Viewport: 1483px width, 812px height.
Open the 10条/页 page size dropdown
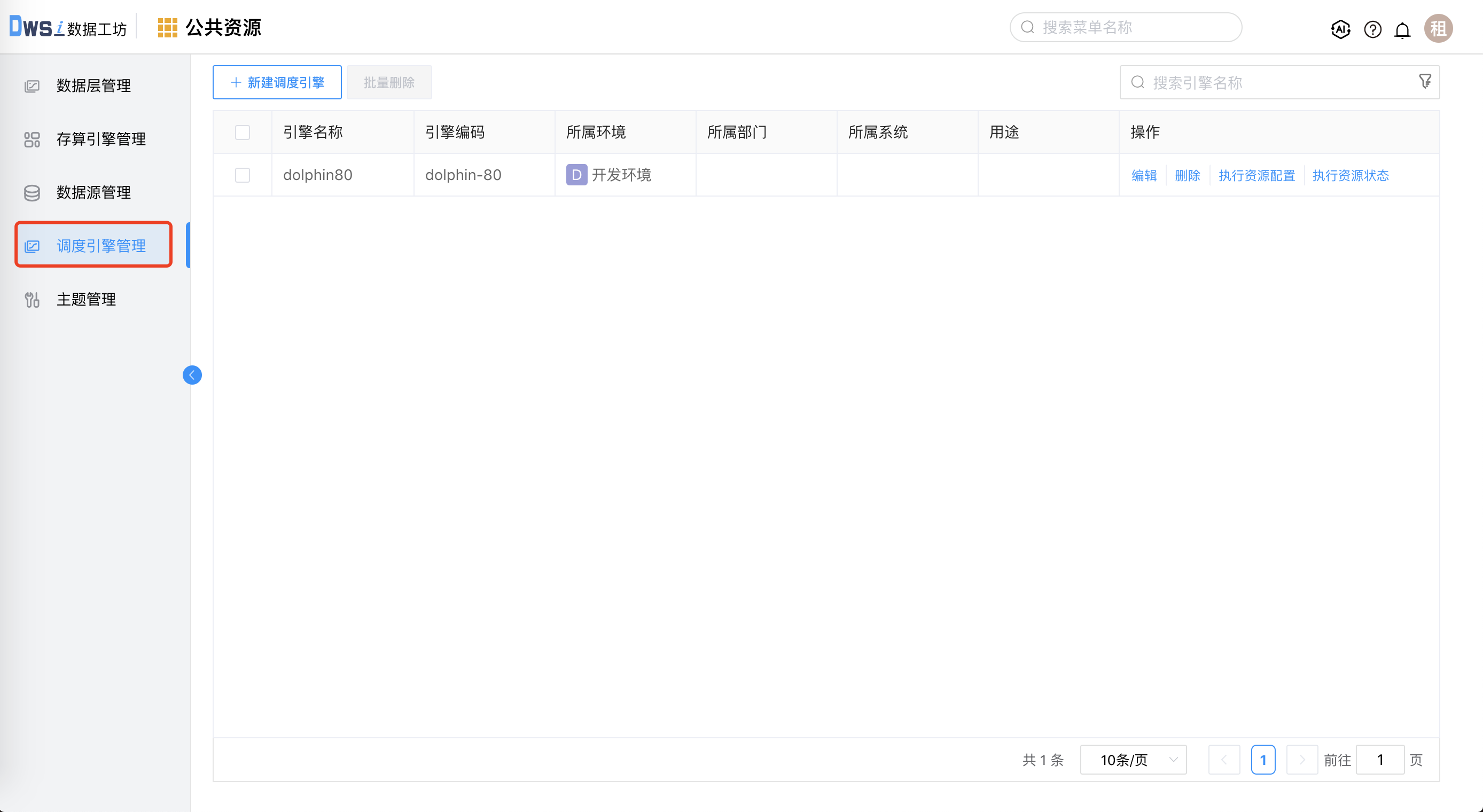point(1133,760)
